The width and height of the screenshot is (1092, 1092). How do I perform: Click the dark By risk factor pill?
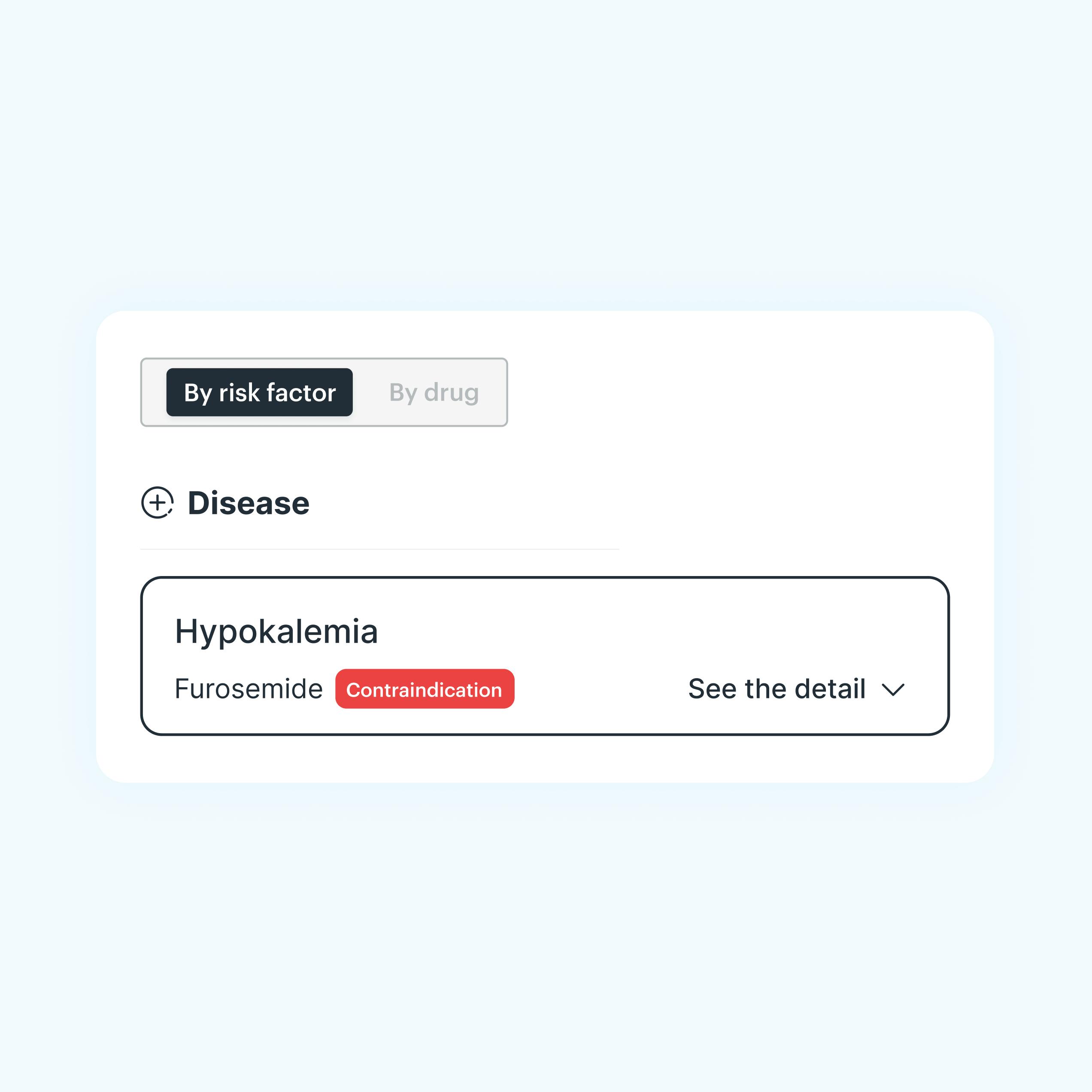tap(259, 392)
